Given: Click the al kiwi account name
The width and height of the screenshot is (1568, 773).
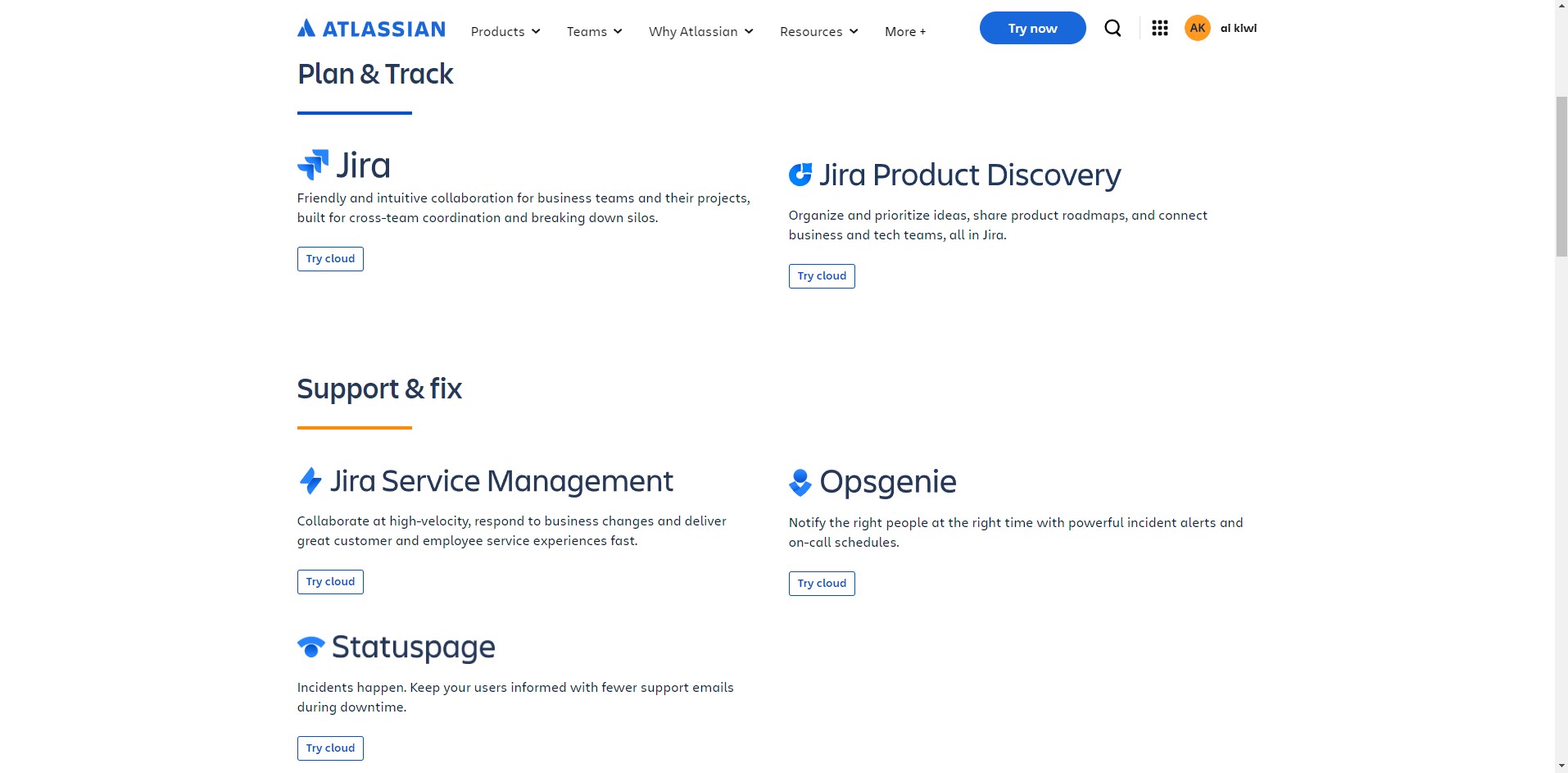Looking at the screenshot, I should pyautogui.click(x=1239, y=28).
